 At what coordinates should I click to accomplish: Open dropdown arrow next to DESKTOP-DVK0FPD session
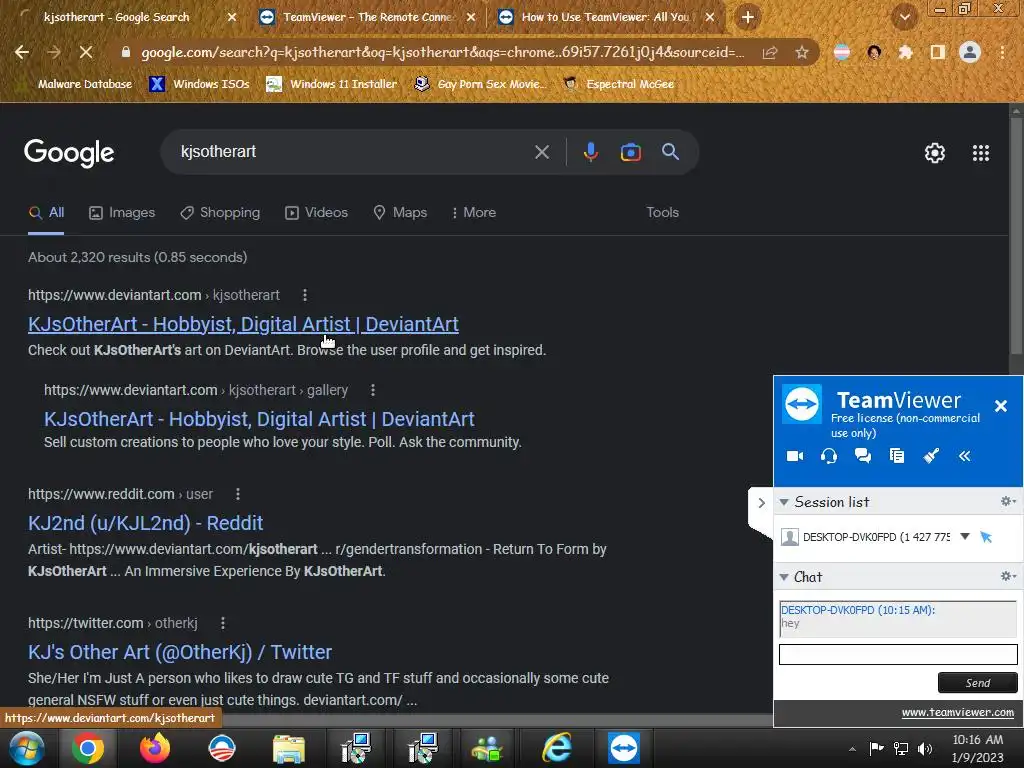(x=965, y=537)
